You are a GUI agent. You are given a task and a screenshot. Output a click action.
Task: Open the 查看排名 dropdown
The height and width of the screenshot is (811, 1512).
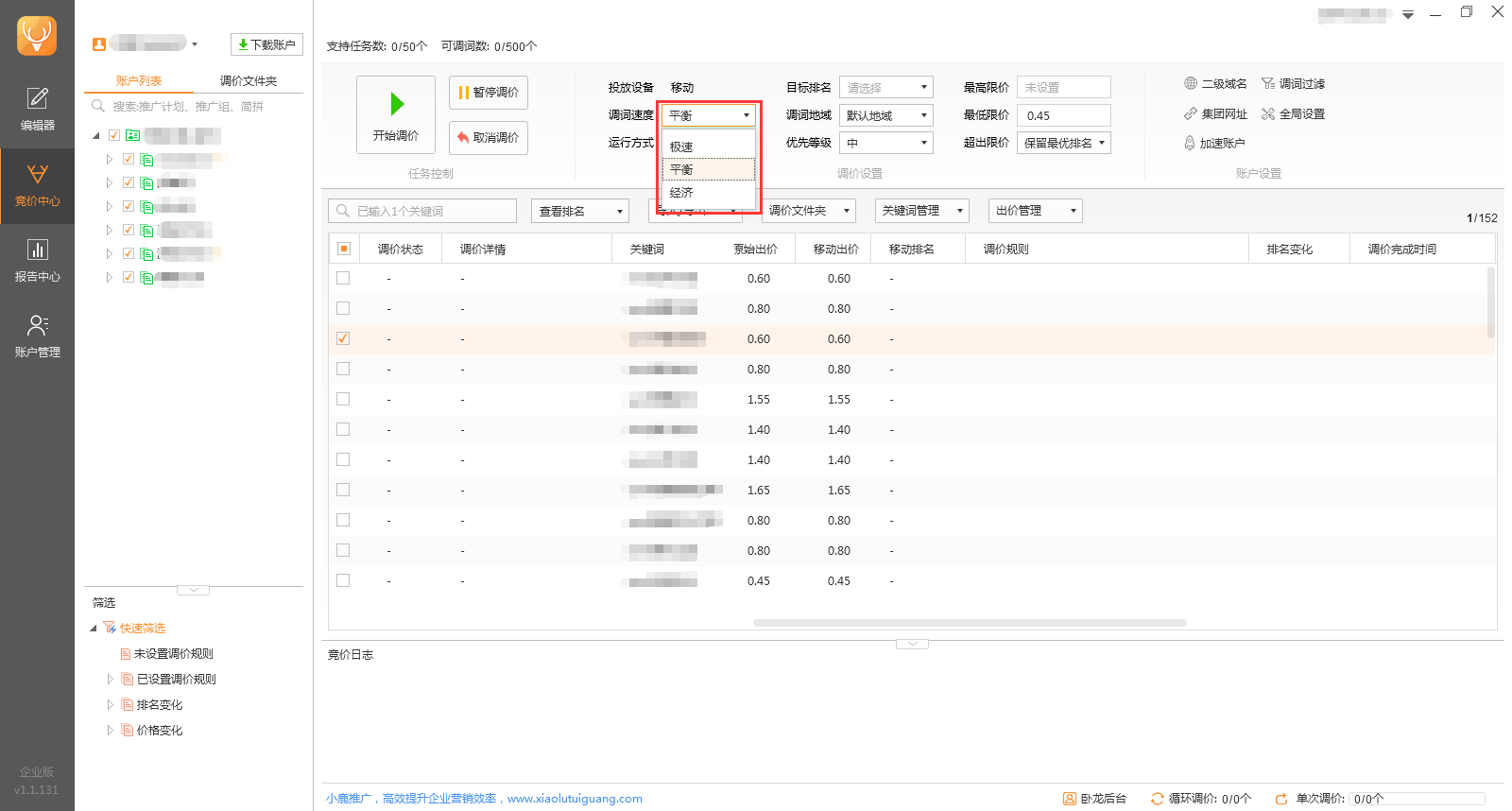[580, 211]
